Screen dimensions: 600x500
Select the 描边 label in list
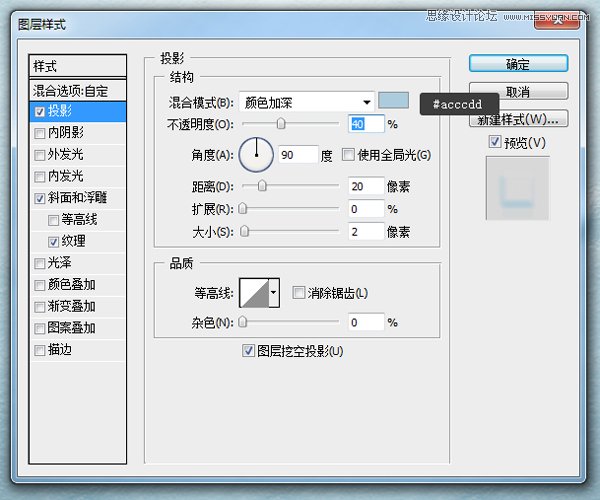(x=60, y=350)
